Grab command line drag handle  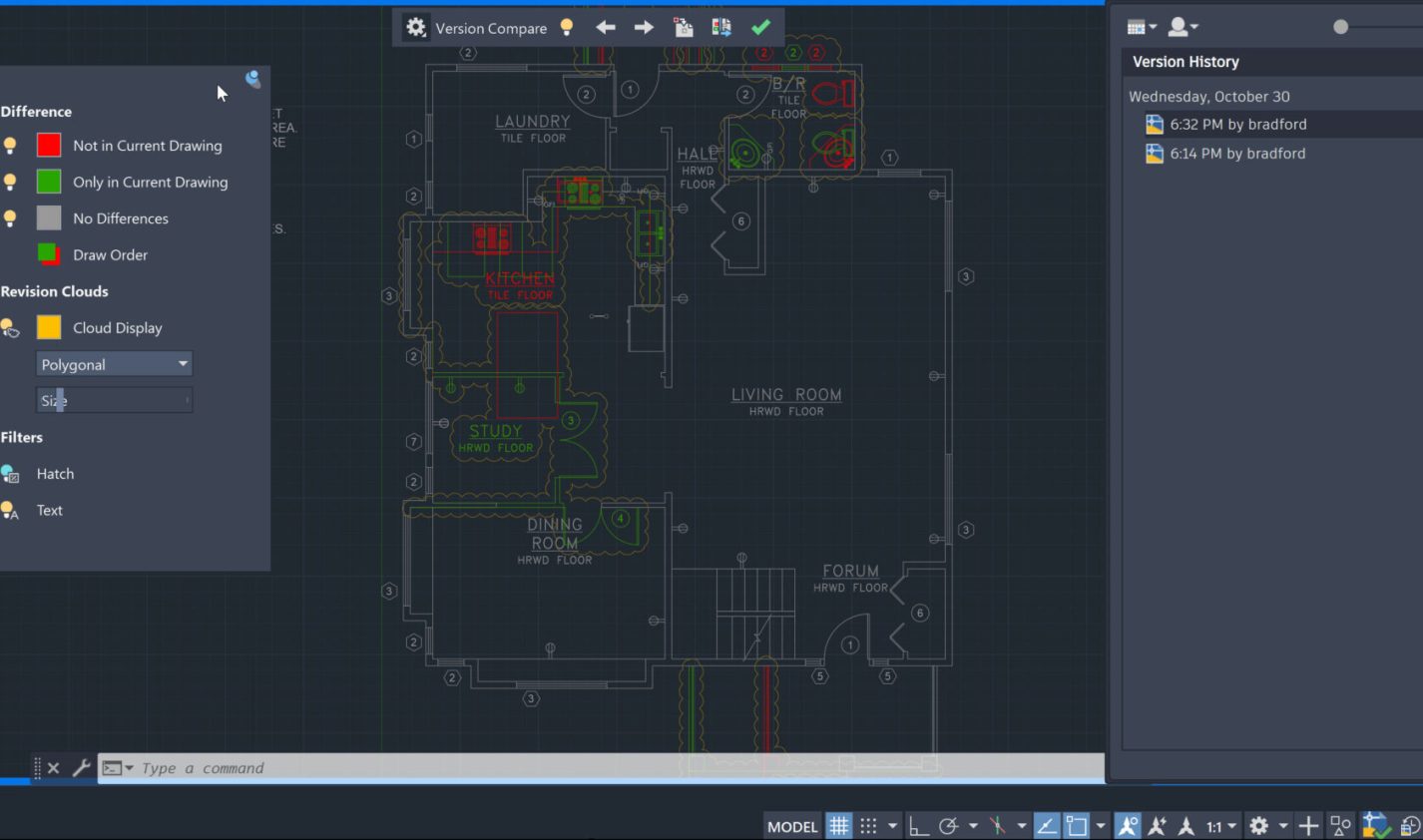click(x=38, y=768)
